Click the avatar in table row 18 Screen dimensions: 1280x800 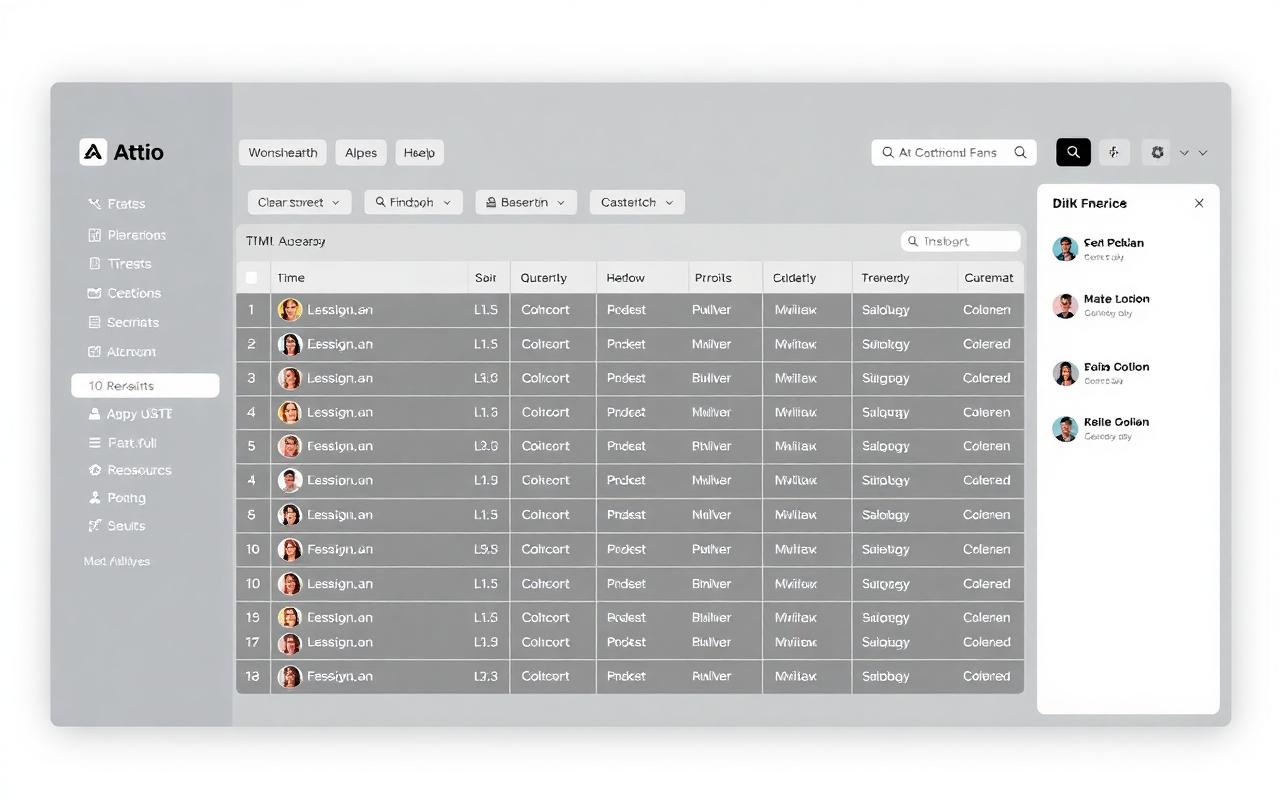pos(289,676)
